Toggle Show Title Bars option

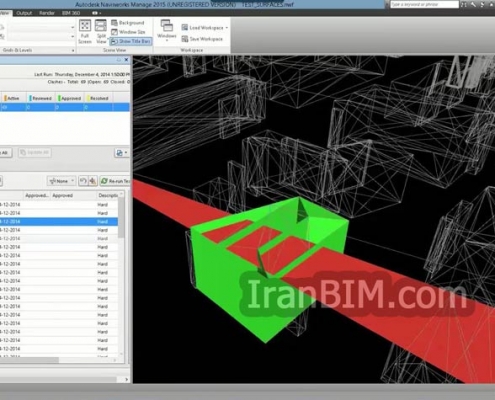[x=131, y=41]
